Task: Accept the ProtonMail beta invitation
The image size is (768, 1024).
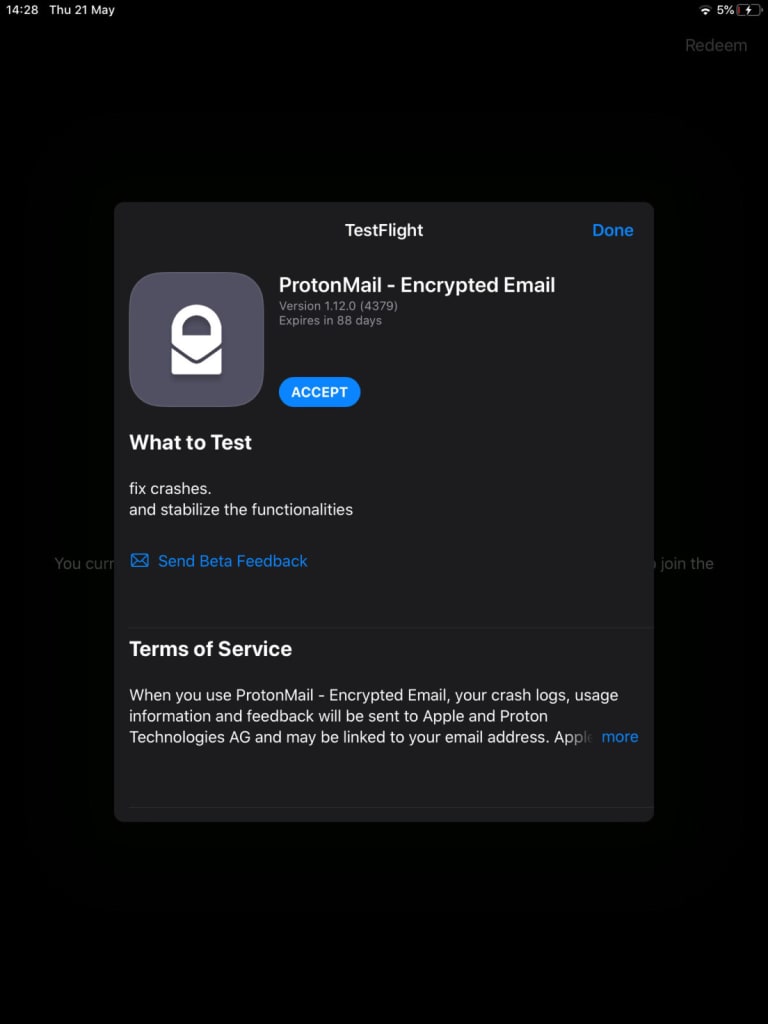Action: (319, 392)
